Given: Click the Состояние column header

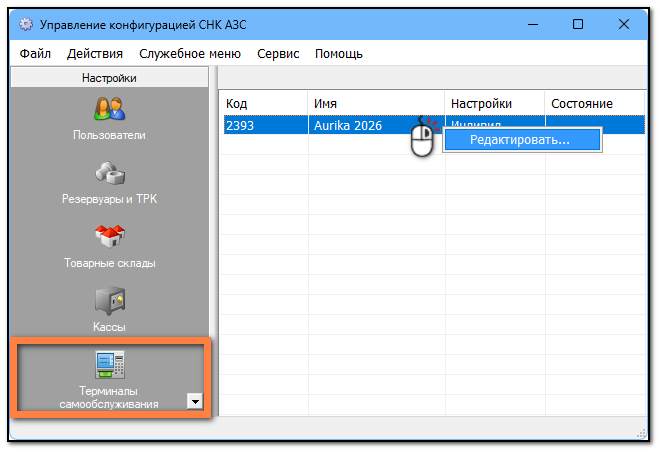Looking at the screenshot, I should tap(595, 103).
